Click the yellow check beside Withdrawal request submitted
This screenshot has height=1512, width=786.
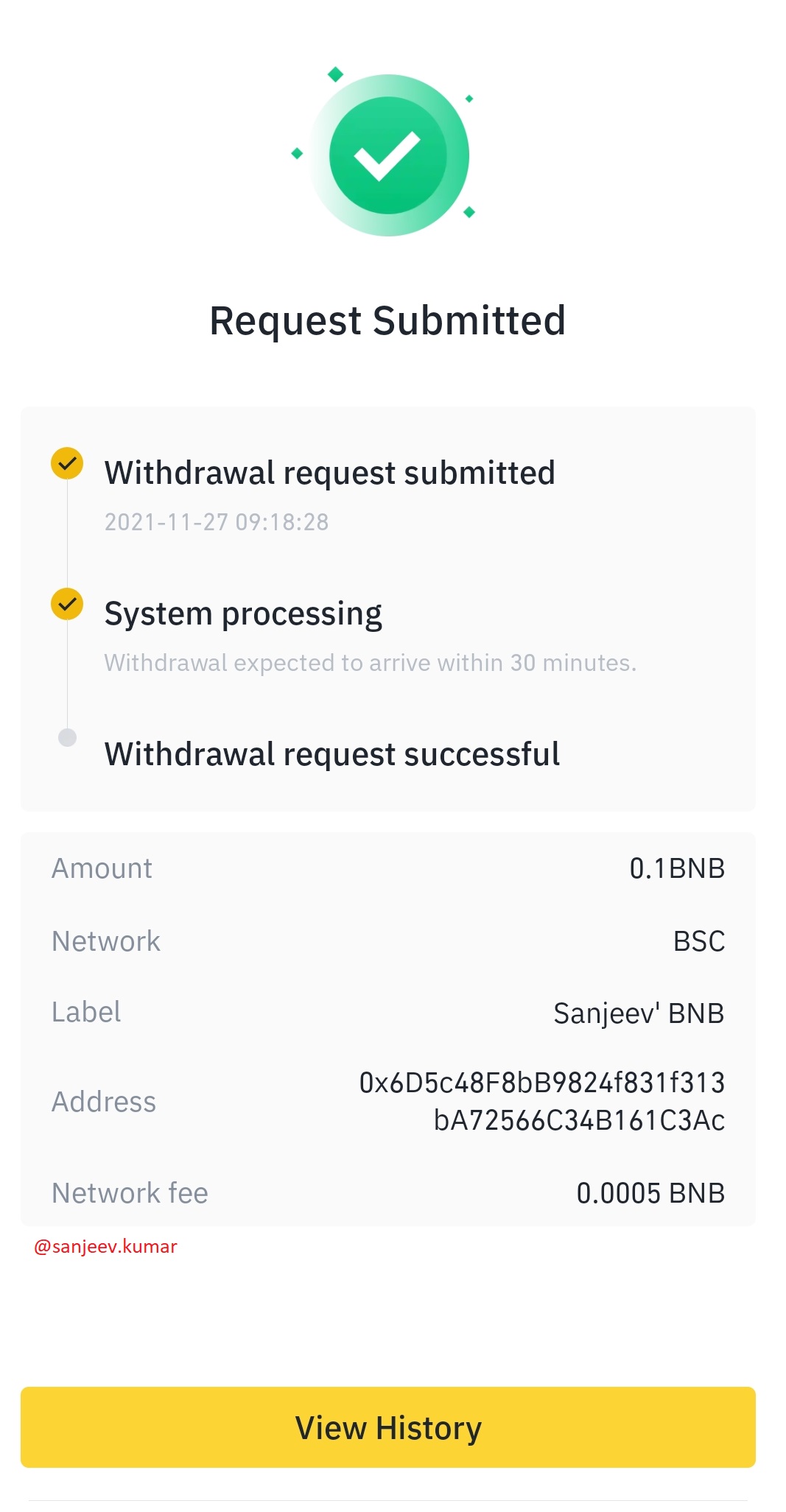(x=67, y=463)
